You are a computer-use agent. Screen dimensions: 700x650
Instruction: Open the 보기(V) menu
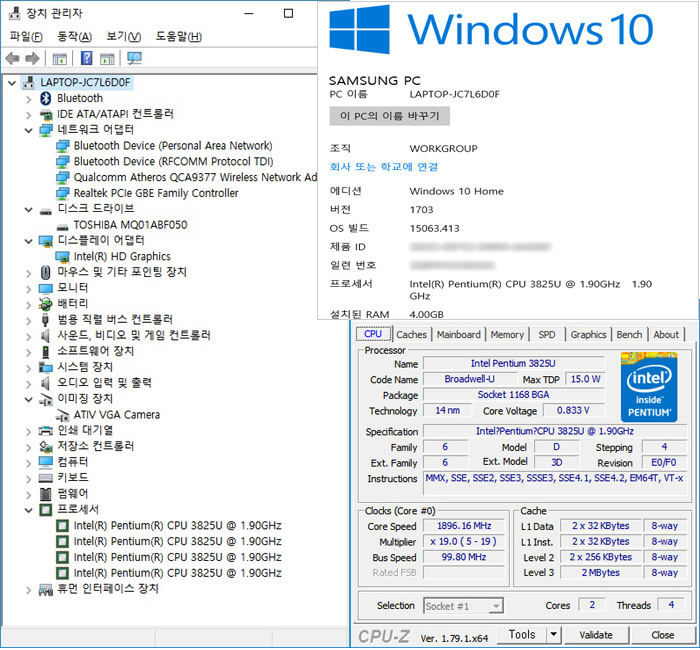click(124, 37)
